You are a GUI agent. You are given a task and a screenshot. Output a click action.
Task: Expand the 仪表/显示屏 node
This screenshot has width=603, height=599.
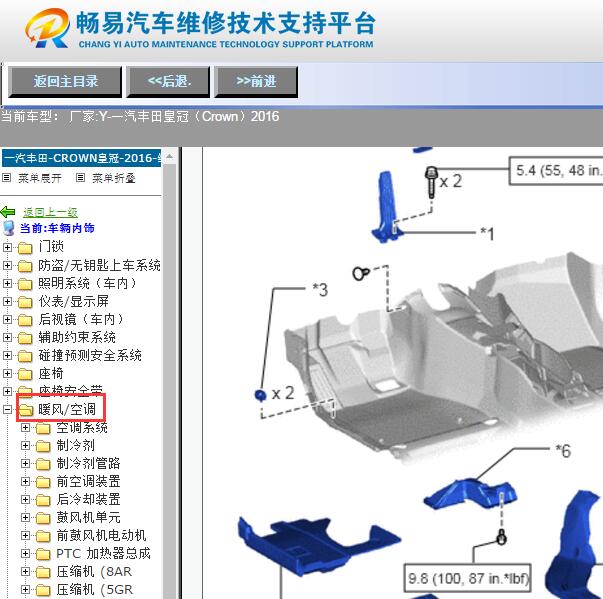7,301
